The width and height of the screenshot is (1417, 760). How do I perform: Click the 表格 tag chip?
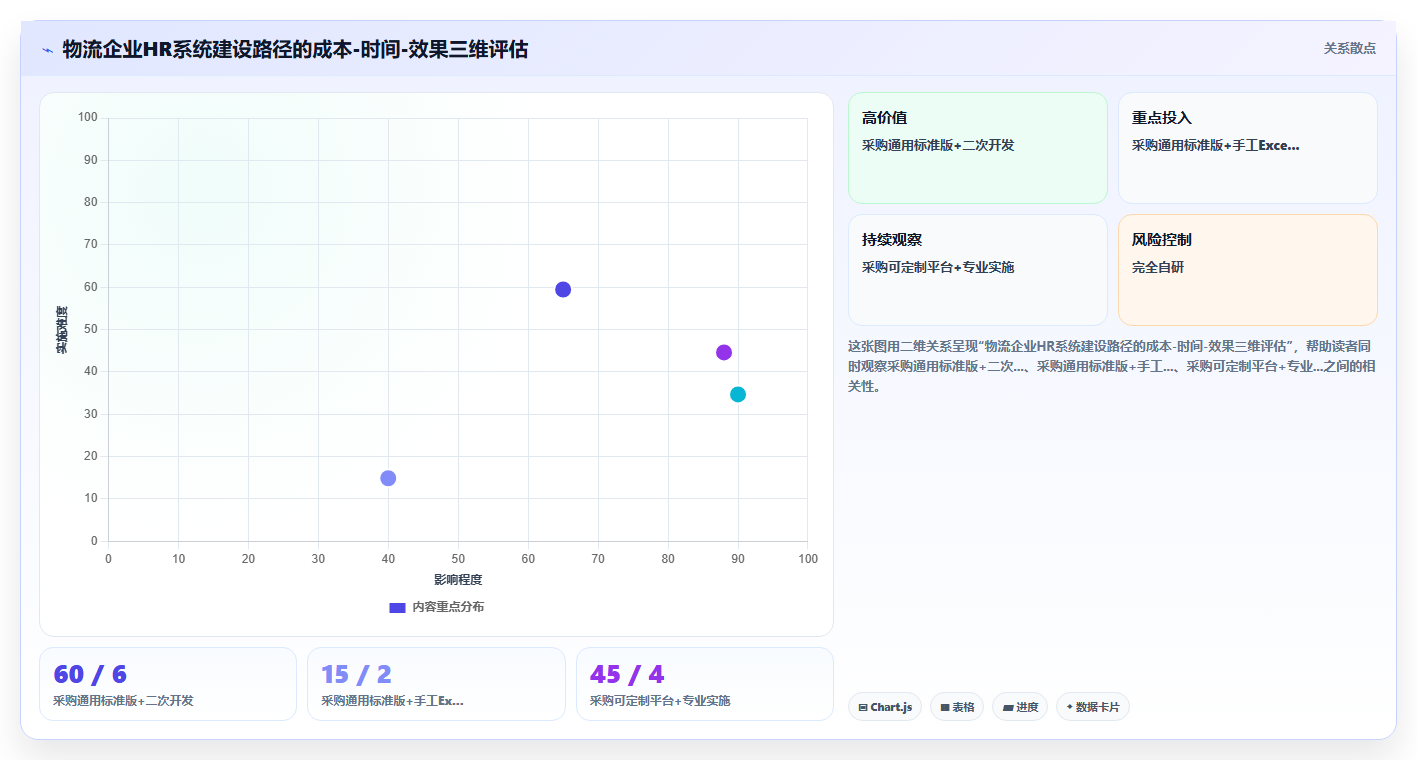(957, 707)
